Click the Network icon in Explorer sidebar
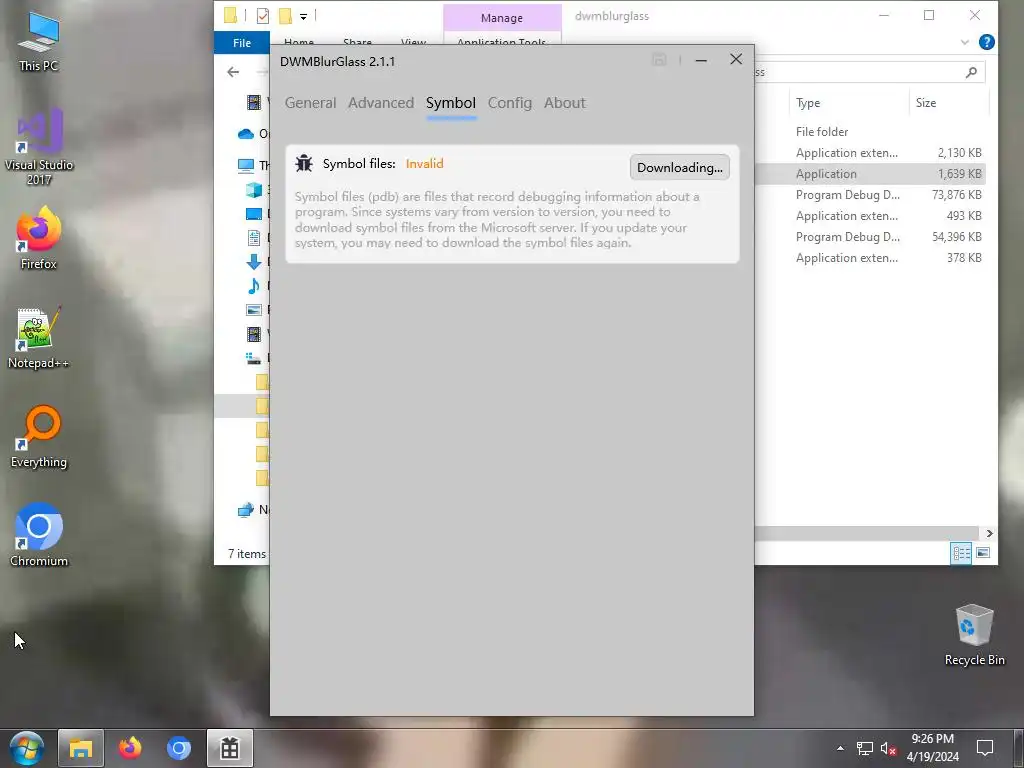Screen dimensions: 1024x768 (246, 509)
